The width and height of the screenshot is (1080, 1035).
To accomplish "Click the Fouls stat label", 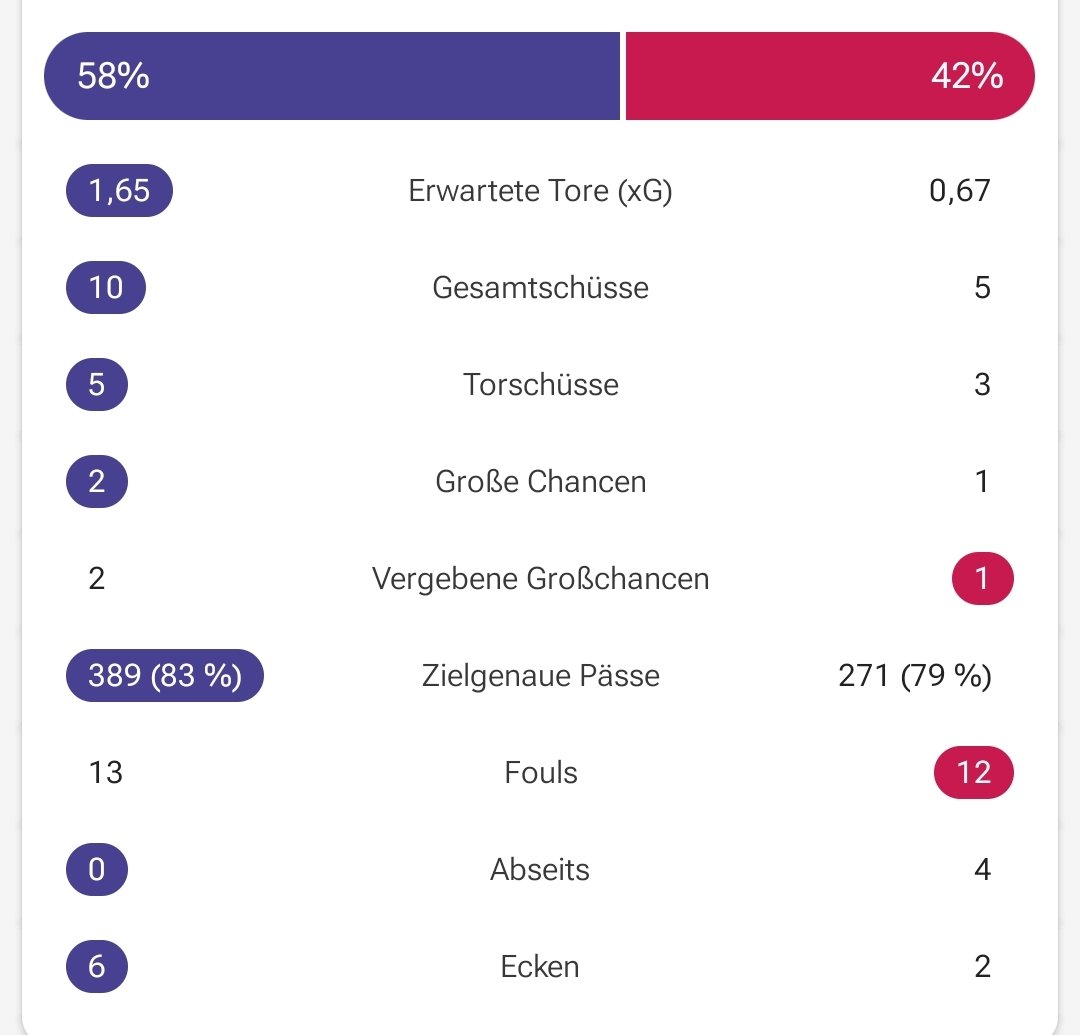I will click(540, 773).
